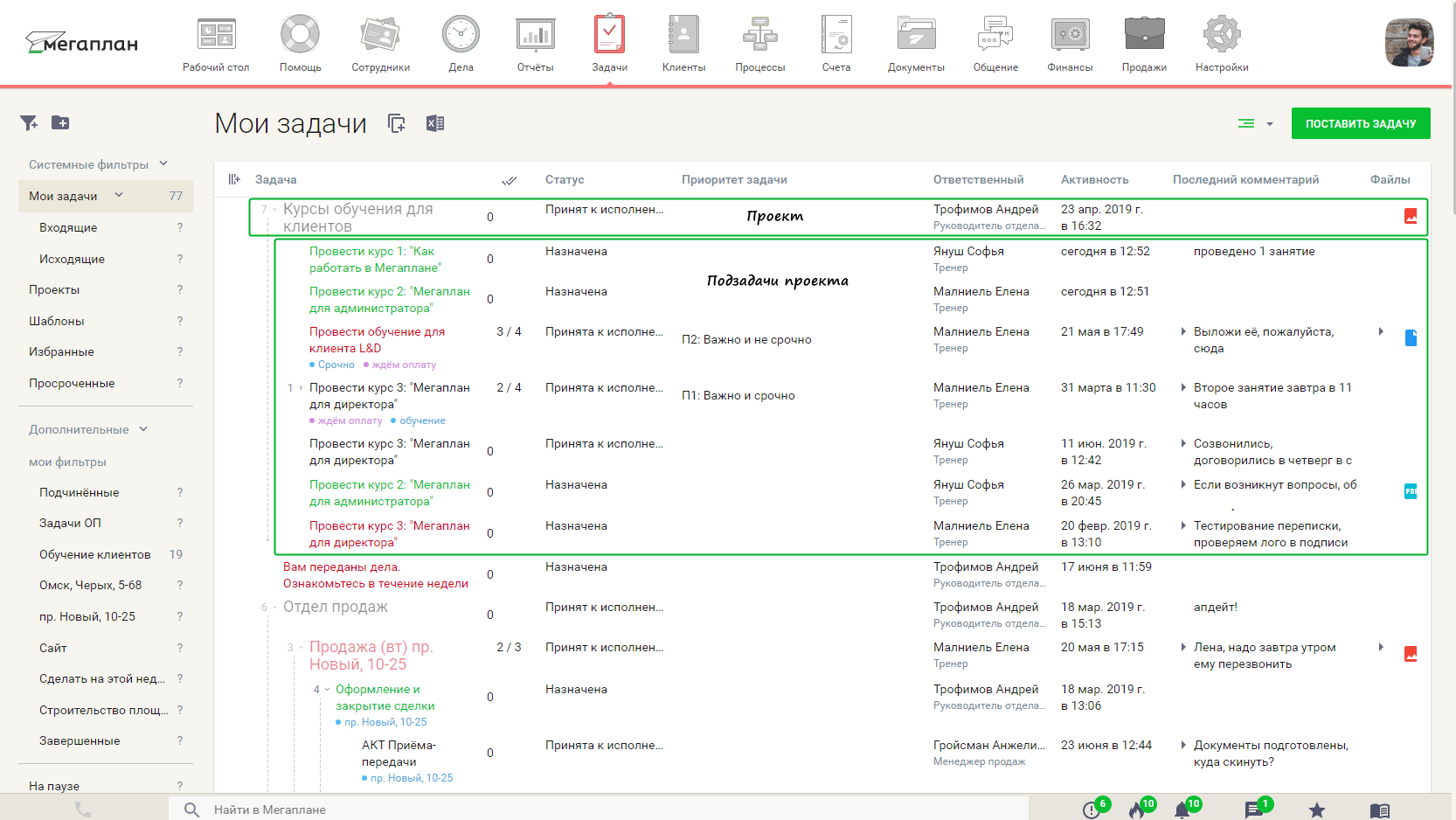Open the Финансы safe icon
Screen dimensions: 1456x820
[1070, 35]
